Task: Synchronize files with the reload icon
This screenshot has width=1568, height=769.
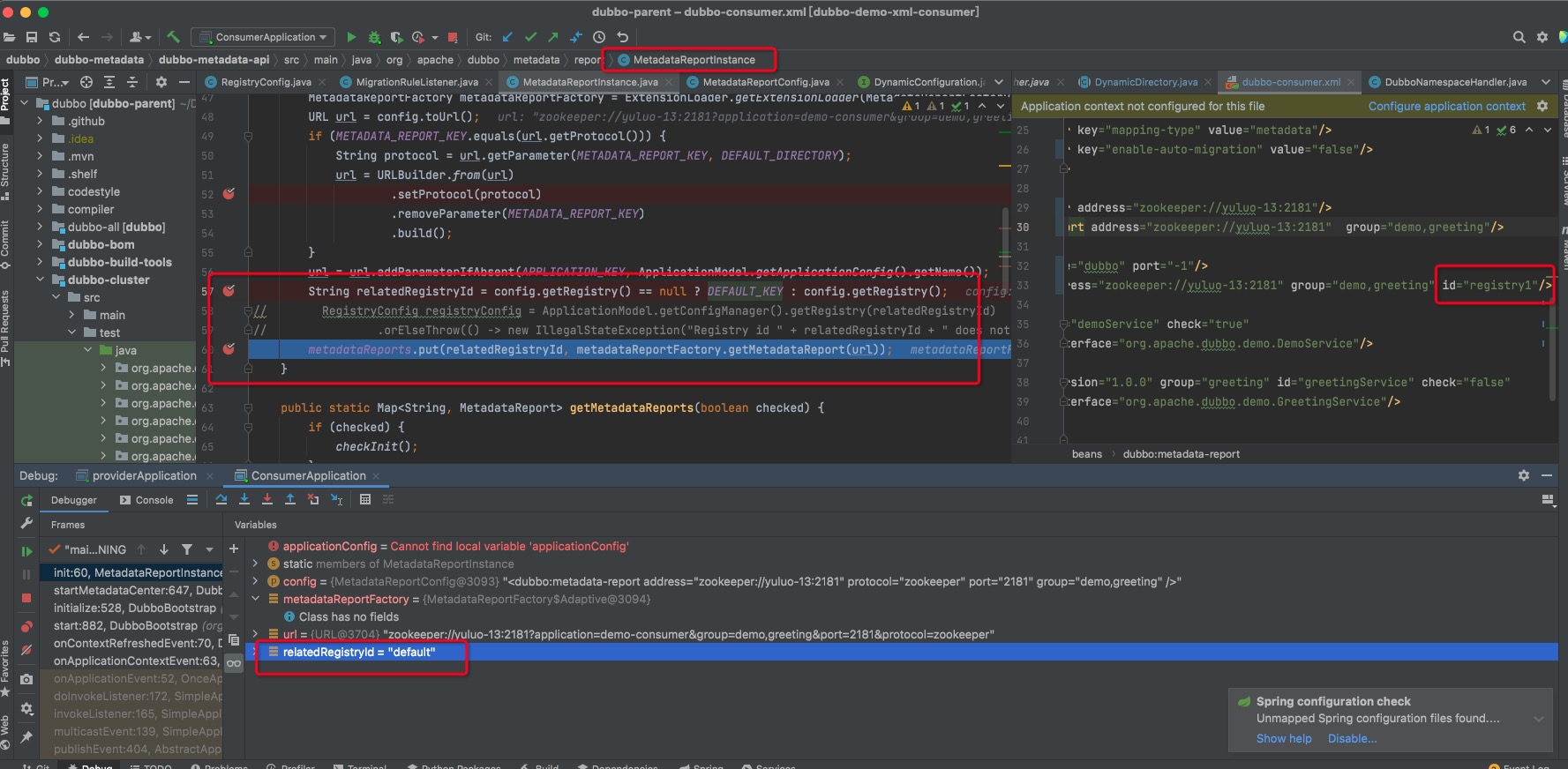Action: 55,37
